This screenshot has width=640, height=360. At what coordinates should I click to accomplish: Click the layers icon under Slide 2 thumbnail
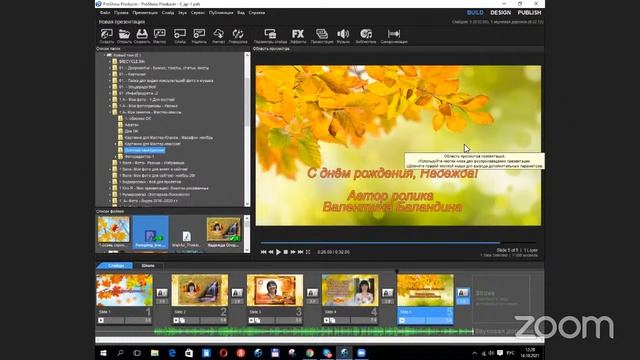(x=182, y=320)
